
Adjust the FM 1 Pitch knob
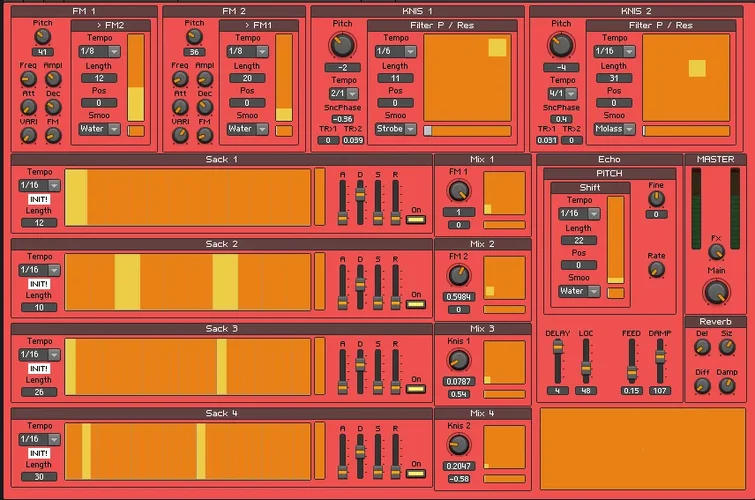coord(42,36)
